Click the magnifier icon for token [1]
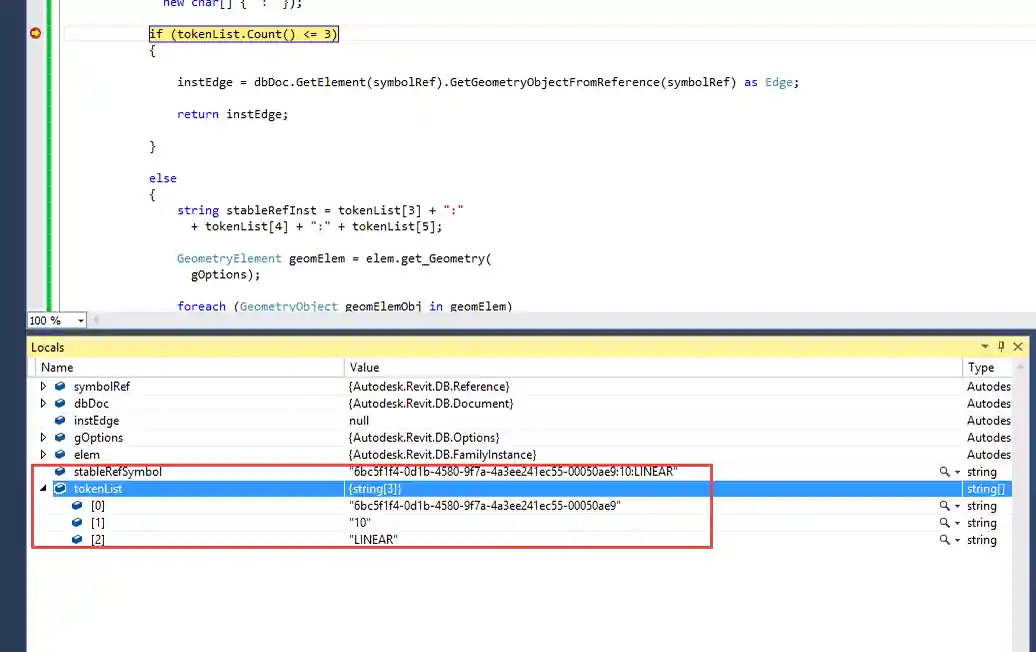The height and width of the screenshot is (652, 1036). [x=945, y=523]
